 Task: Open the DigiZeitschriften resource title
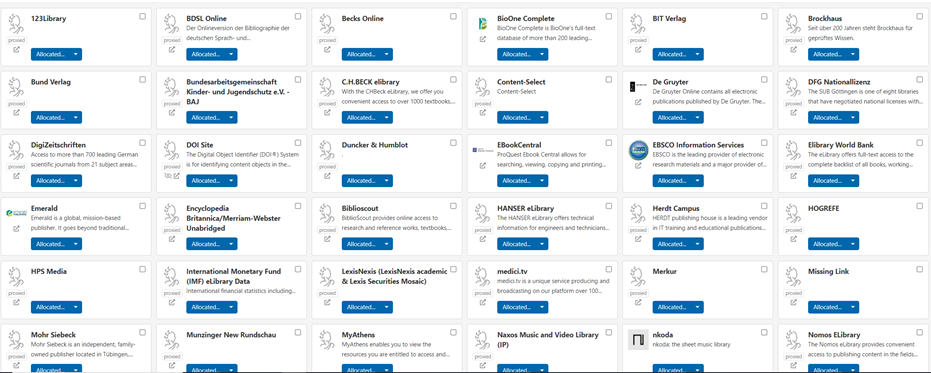(58, 145)
